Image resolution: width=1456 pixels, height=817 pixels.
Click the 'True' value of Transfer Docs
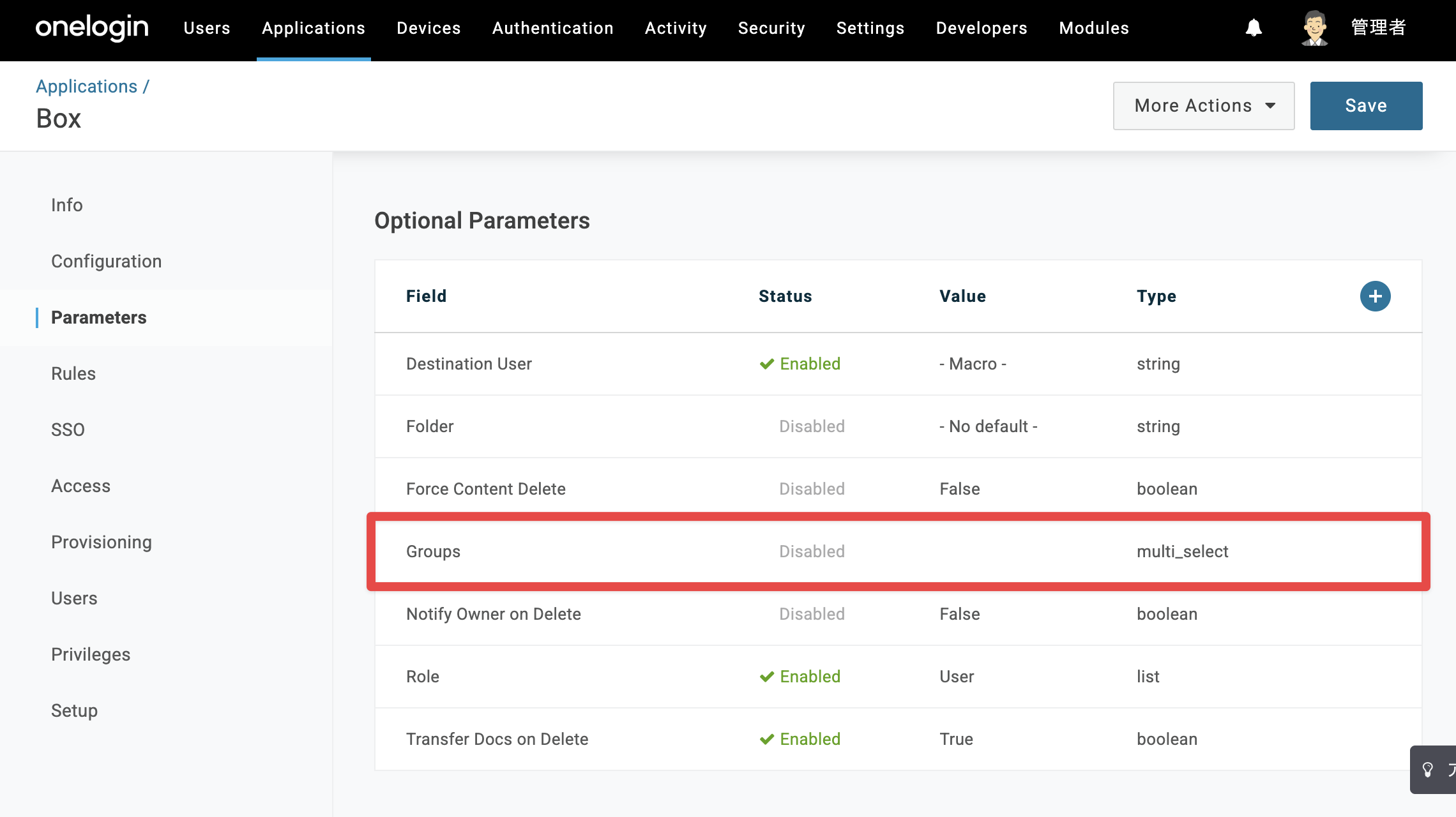click(956, 739)
